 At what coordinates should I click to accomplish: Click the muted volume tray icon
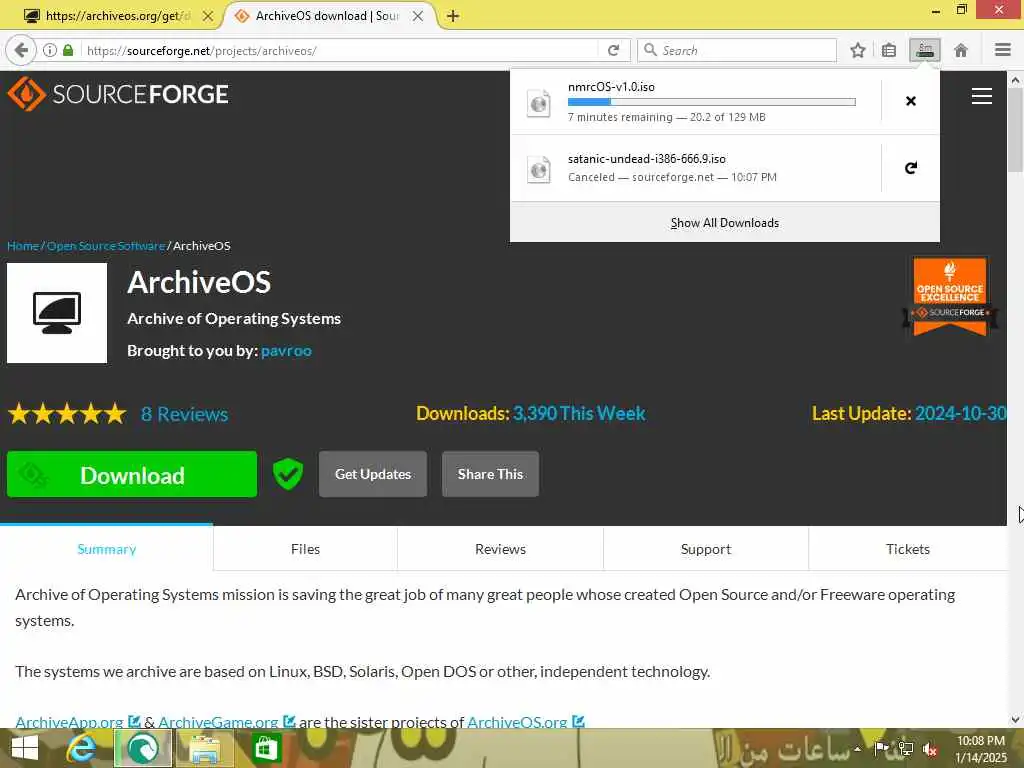(x=929, y=749)
